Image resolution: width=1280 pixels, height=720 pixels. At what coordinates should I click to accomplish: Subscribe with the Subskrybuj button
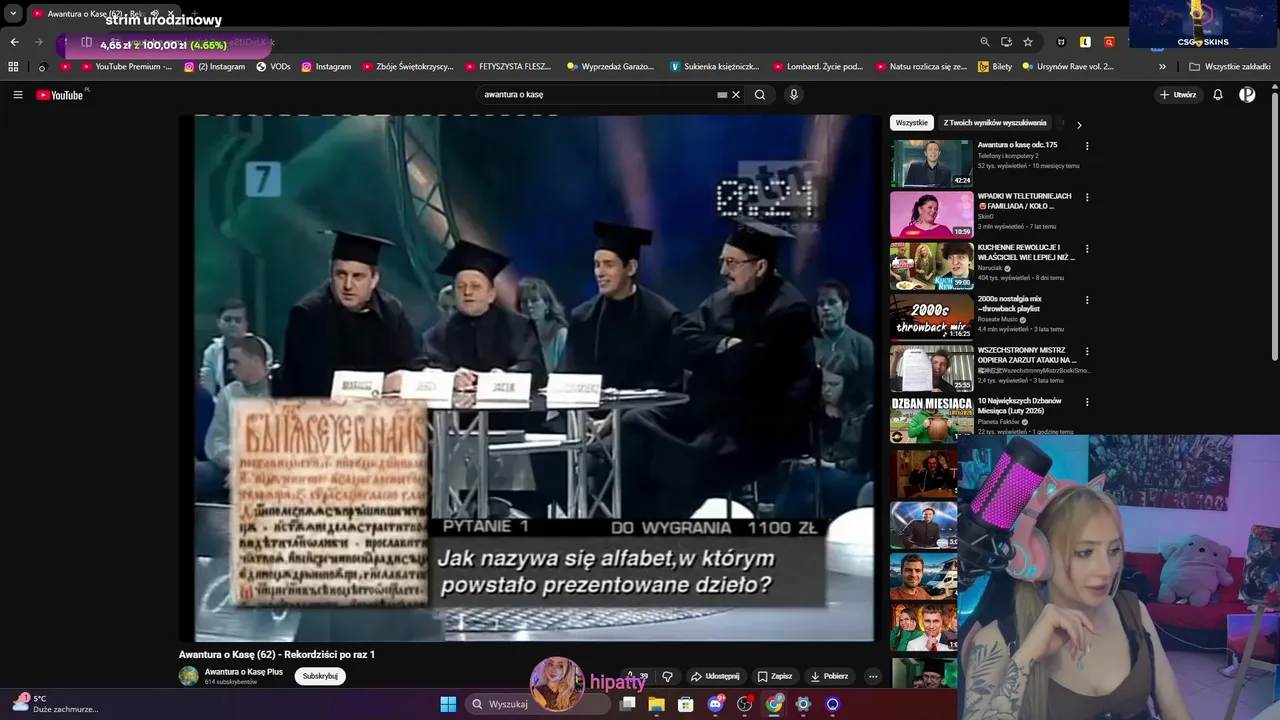point(320,676)
